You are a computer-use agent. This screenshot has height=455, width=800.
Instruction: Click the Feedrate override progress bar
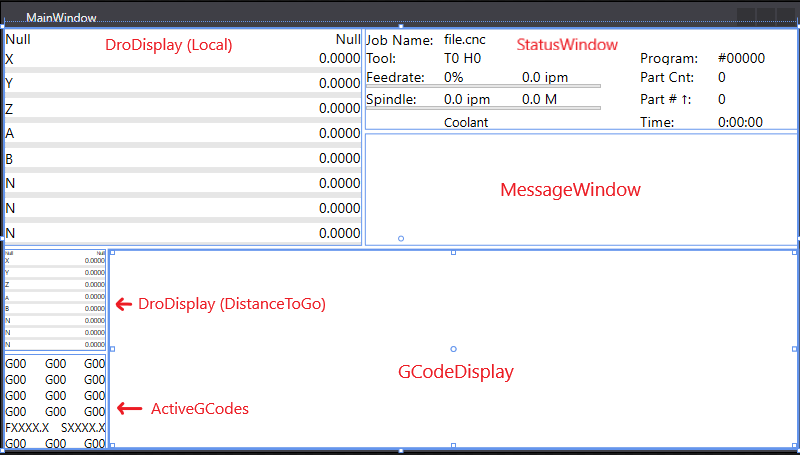click(483, 87)
